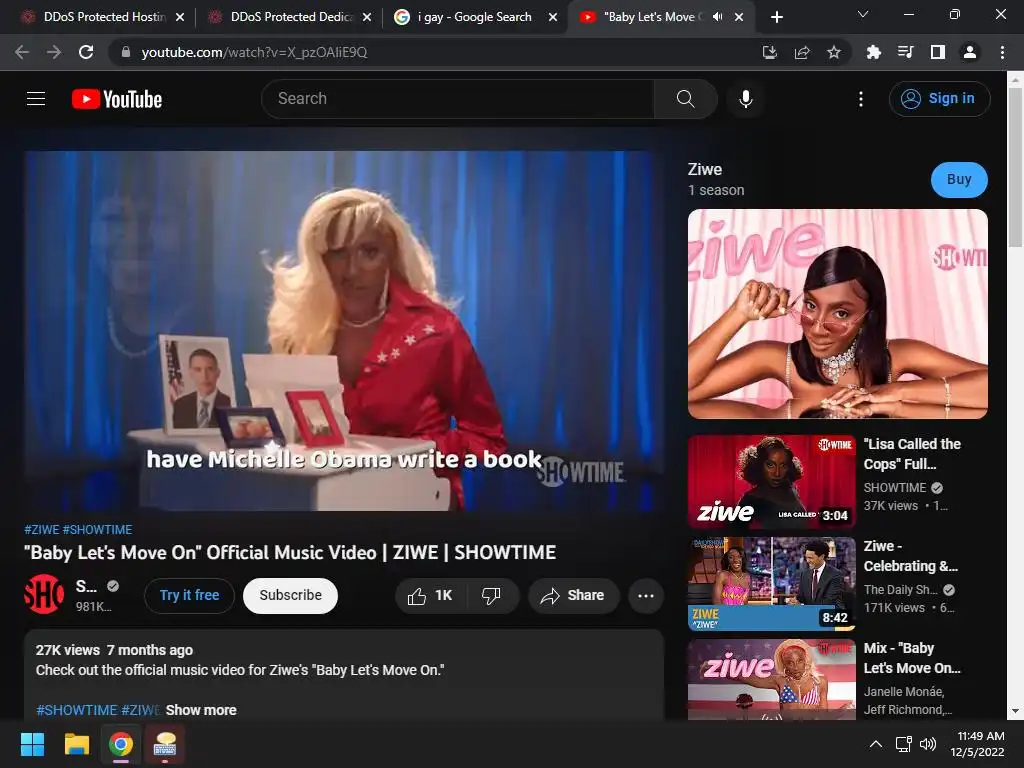Click the video player frame
The image size is (1024, 768).
point(344,331)
